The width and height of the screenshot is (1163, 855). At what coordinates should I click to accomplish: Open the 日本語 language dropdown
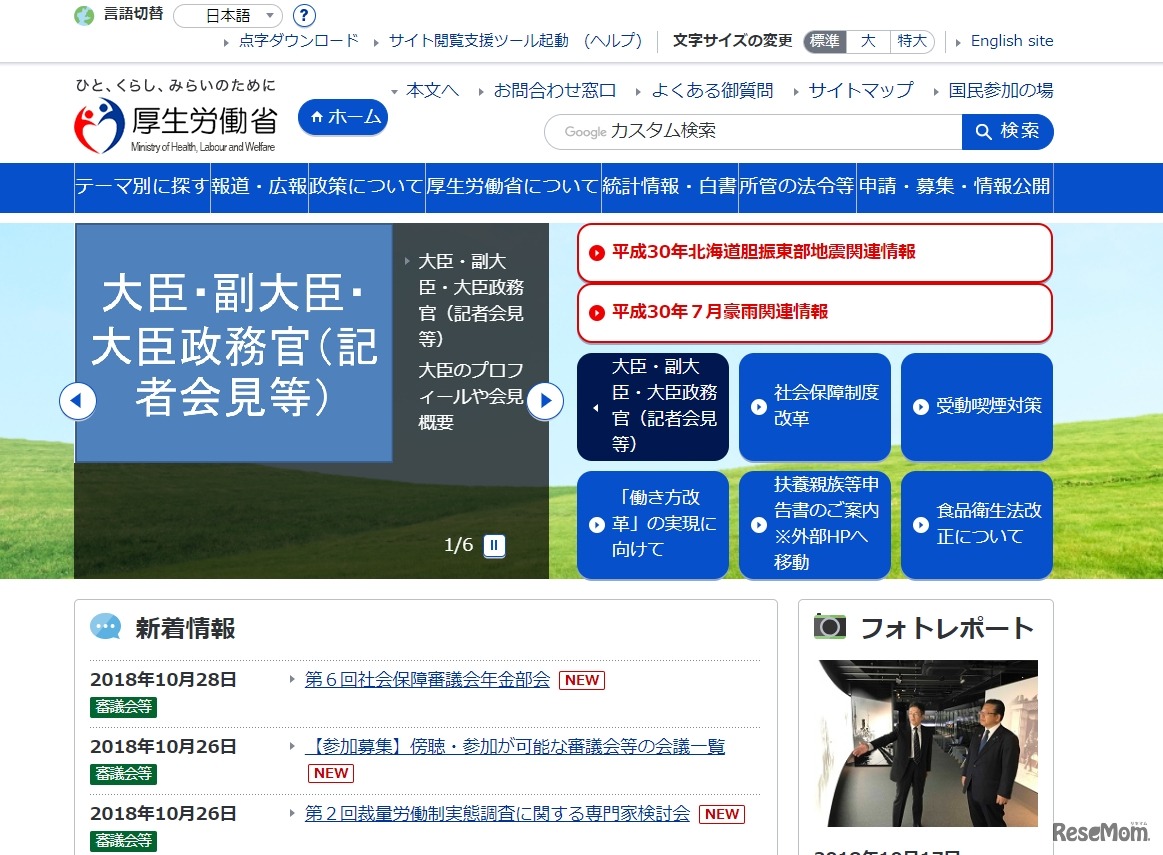(225, 15)
